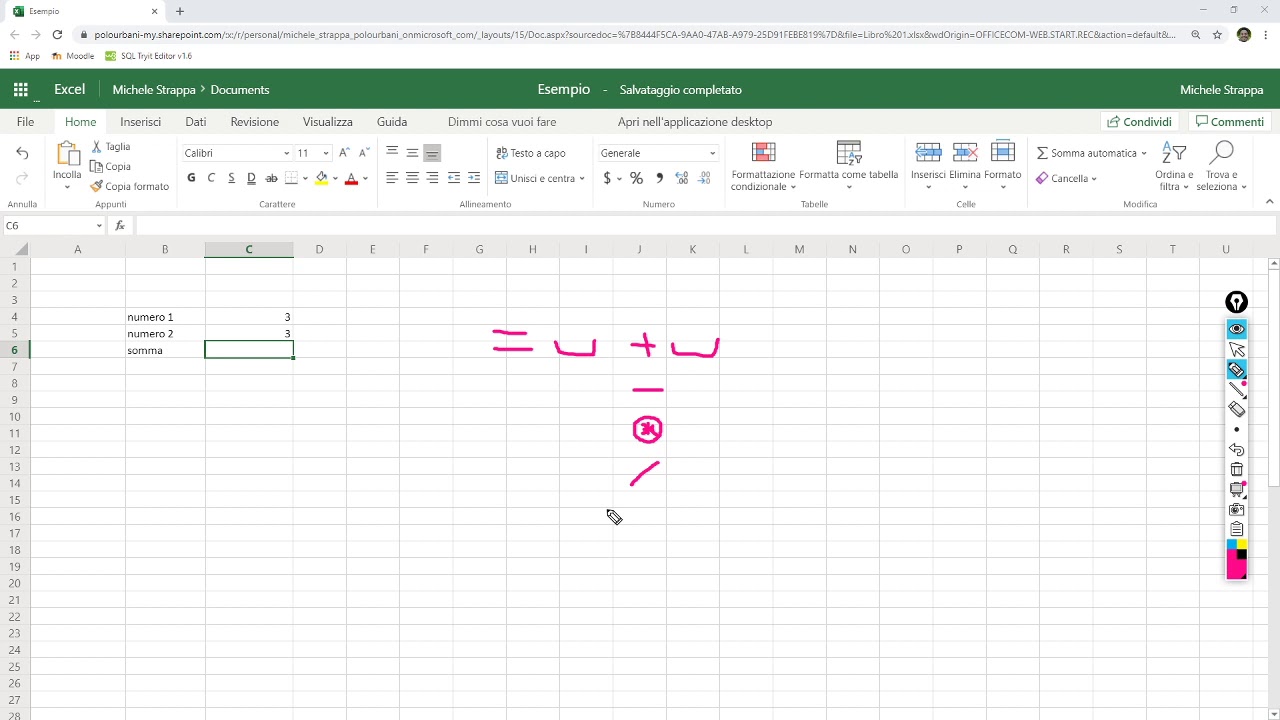Click the Copia button in Appunti
This screenshot has width=1280, height=720.
point(111,166)
